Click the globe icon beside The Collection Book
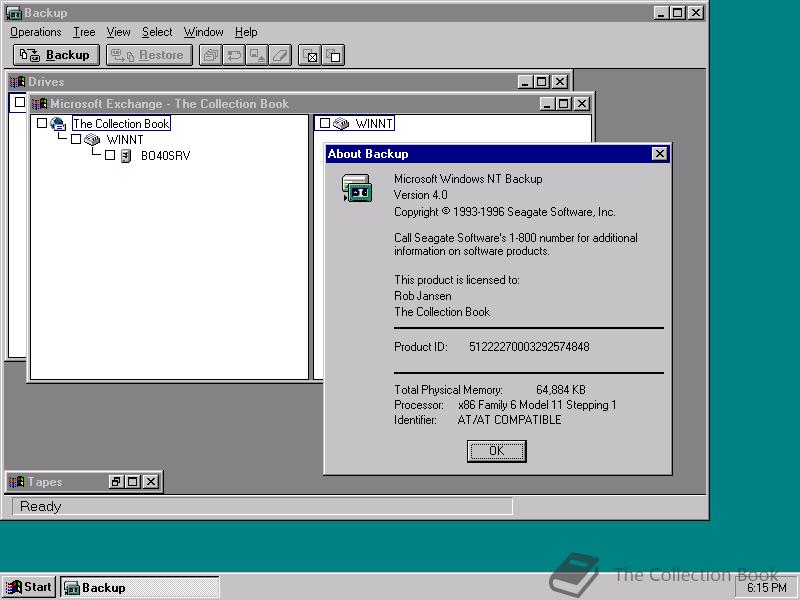The height and width of the screenshot is (600, 800). pyautogui.click(x=58, y=123)
